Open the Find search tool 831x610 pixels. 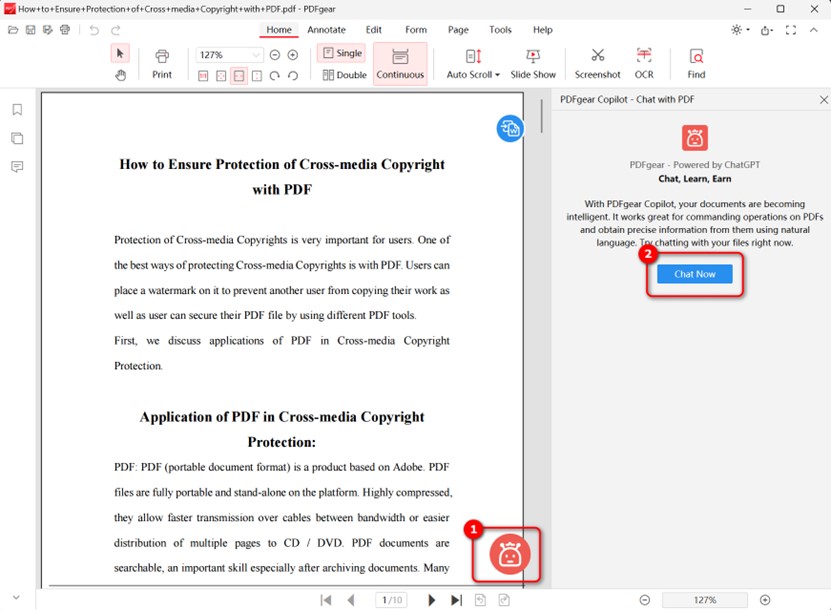695,62
